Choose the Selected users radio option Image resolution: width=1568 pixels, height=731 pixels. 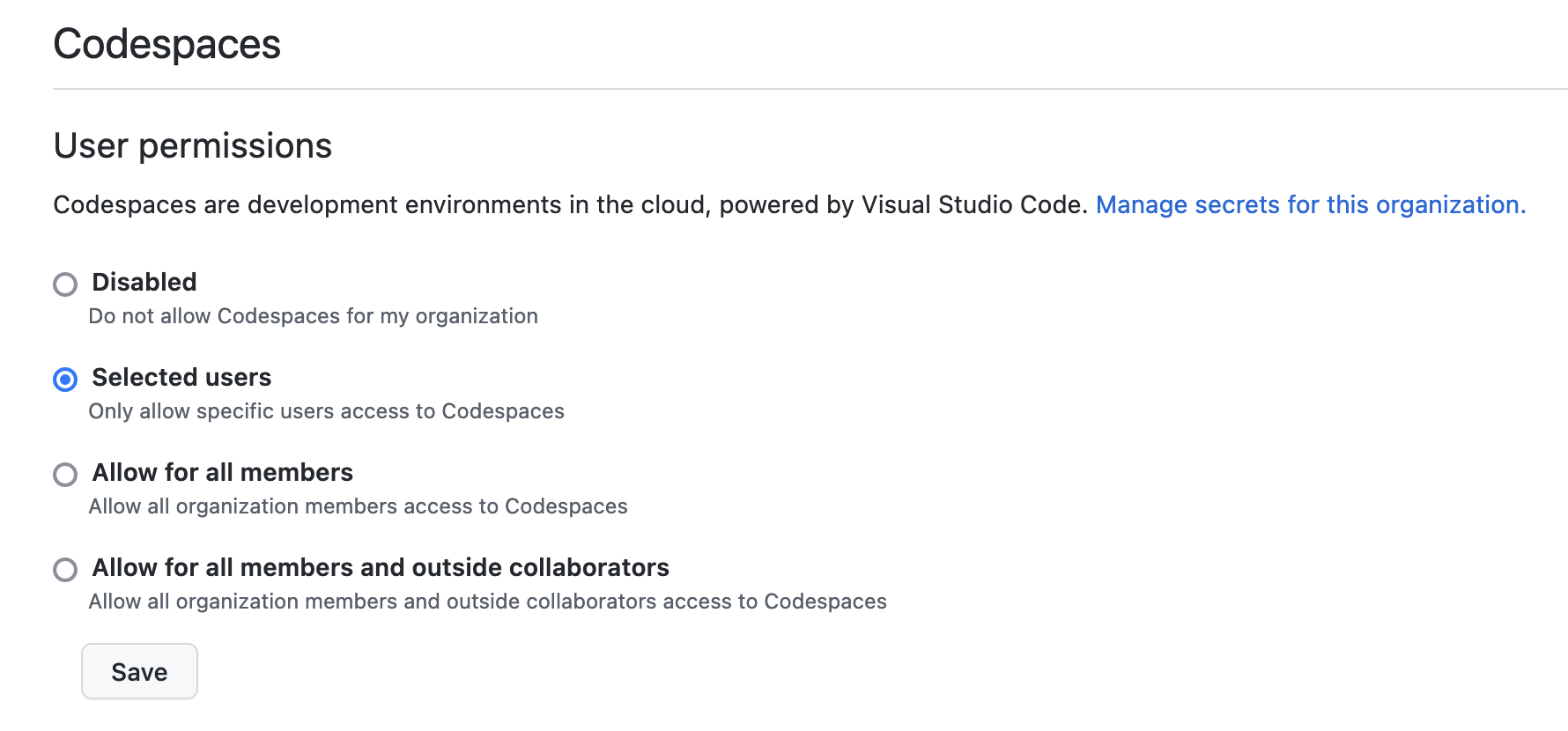tap(65, 380)
